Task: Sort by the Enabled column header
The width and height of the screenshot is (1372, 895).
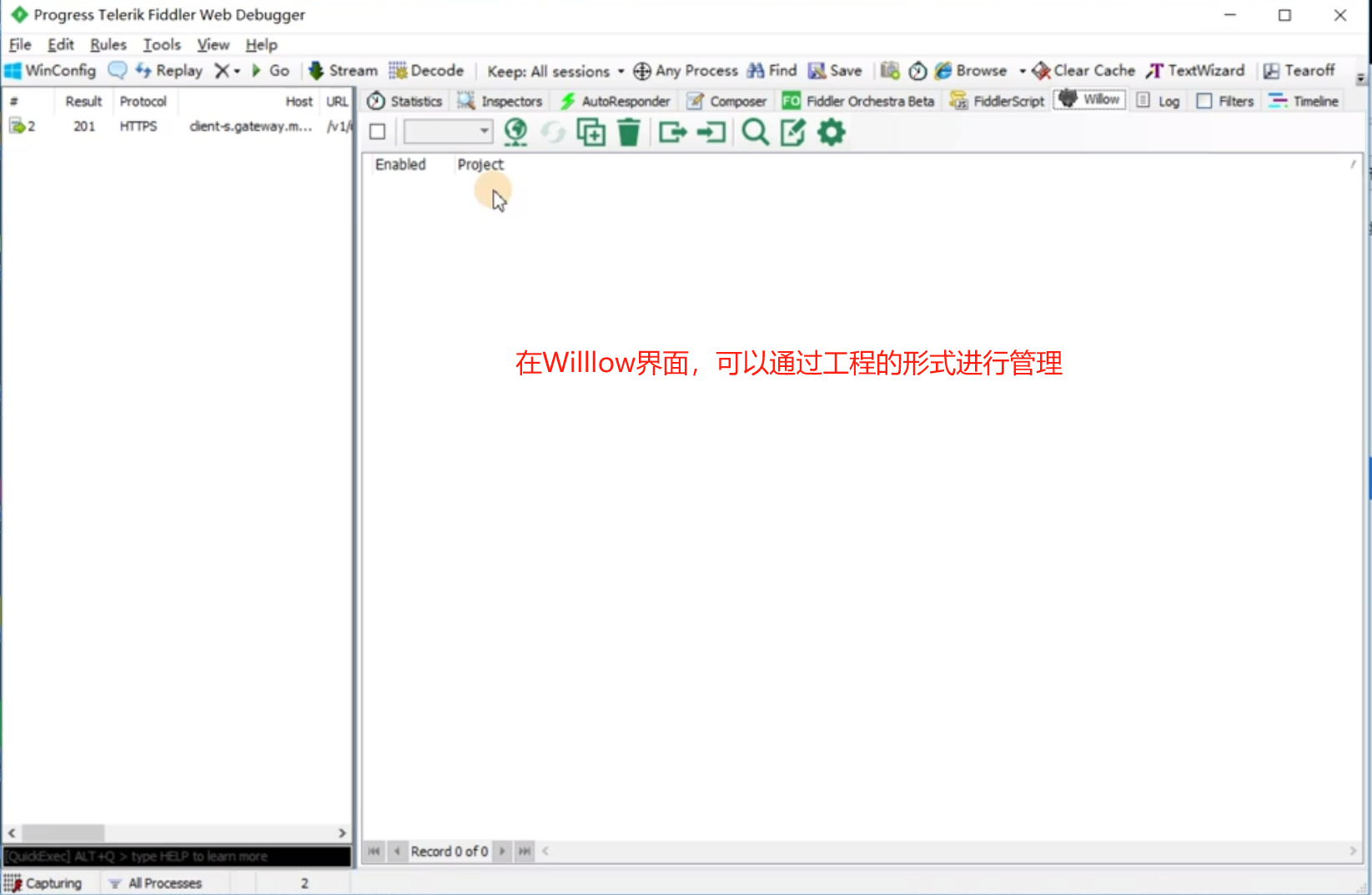Action: coord(400,165)
